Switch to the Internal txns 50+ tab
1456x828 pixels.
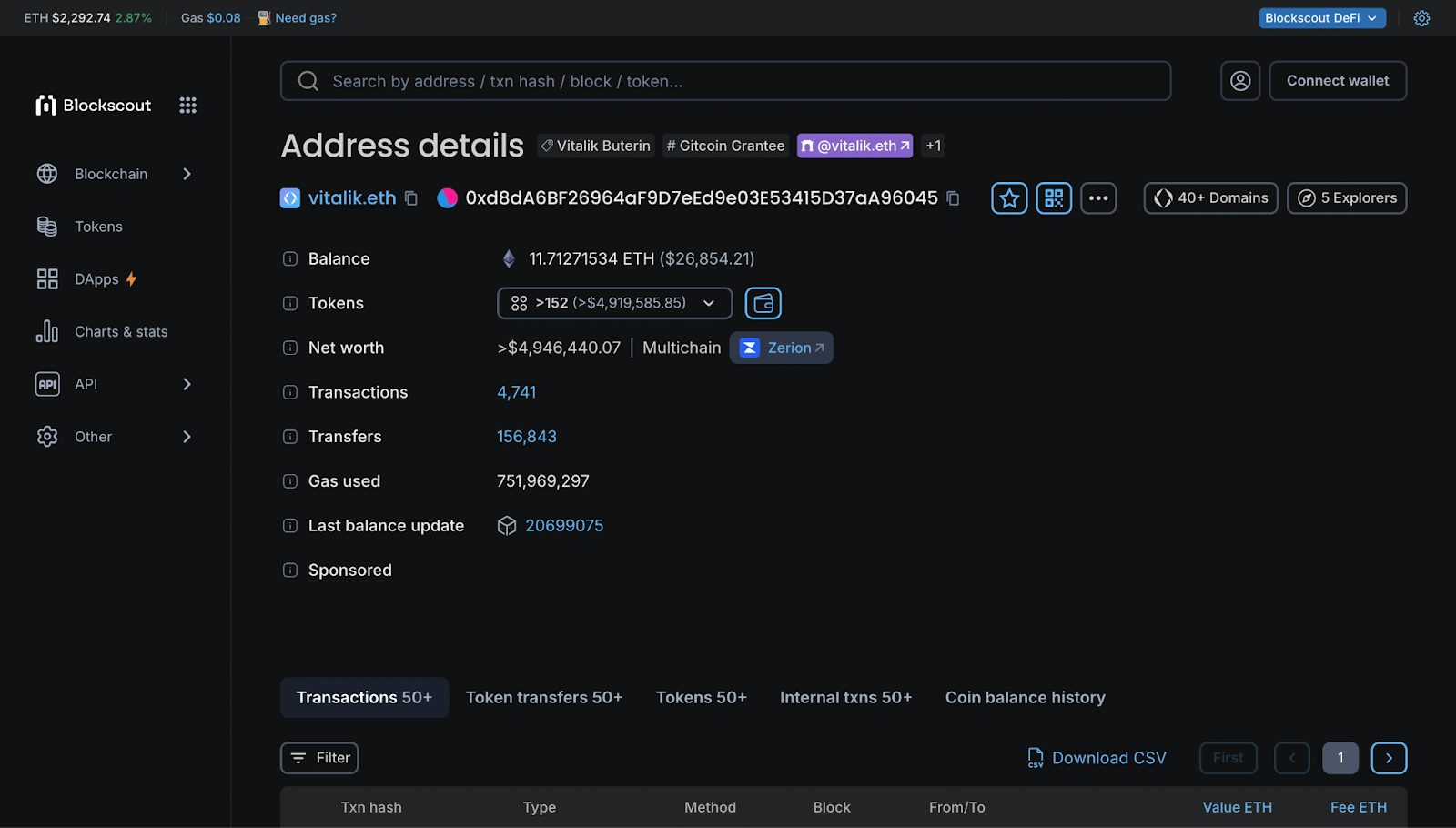[x=845, y=698]
